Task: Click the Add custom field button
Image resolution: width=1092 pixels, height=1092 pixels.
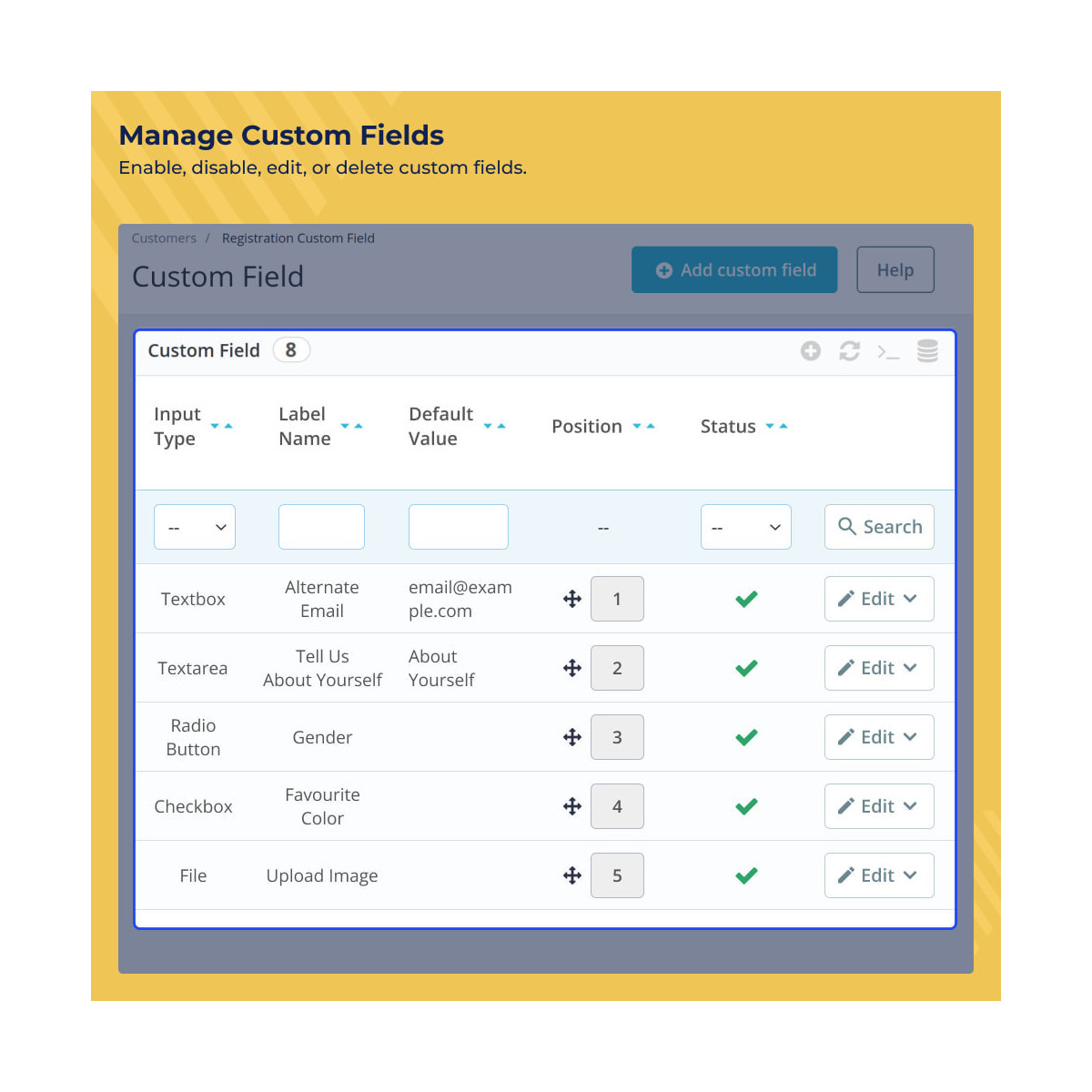Action: (x=734, y=269)
